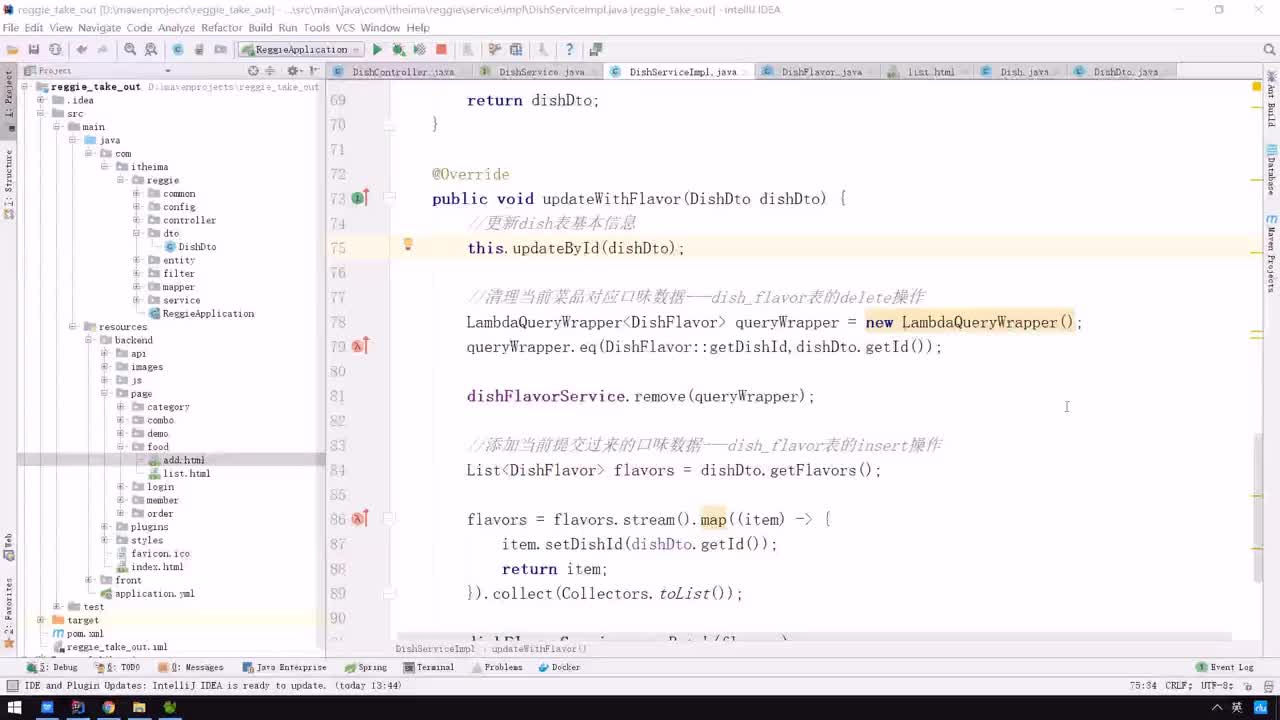Open the Terminal tool window
The image size is (1280, 720).
point(428,667)
